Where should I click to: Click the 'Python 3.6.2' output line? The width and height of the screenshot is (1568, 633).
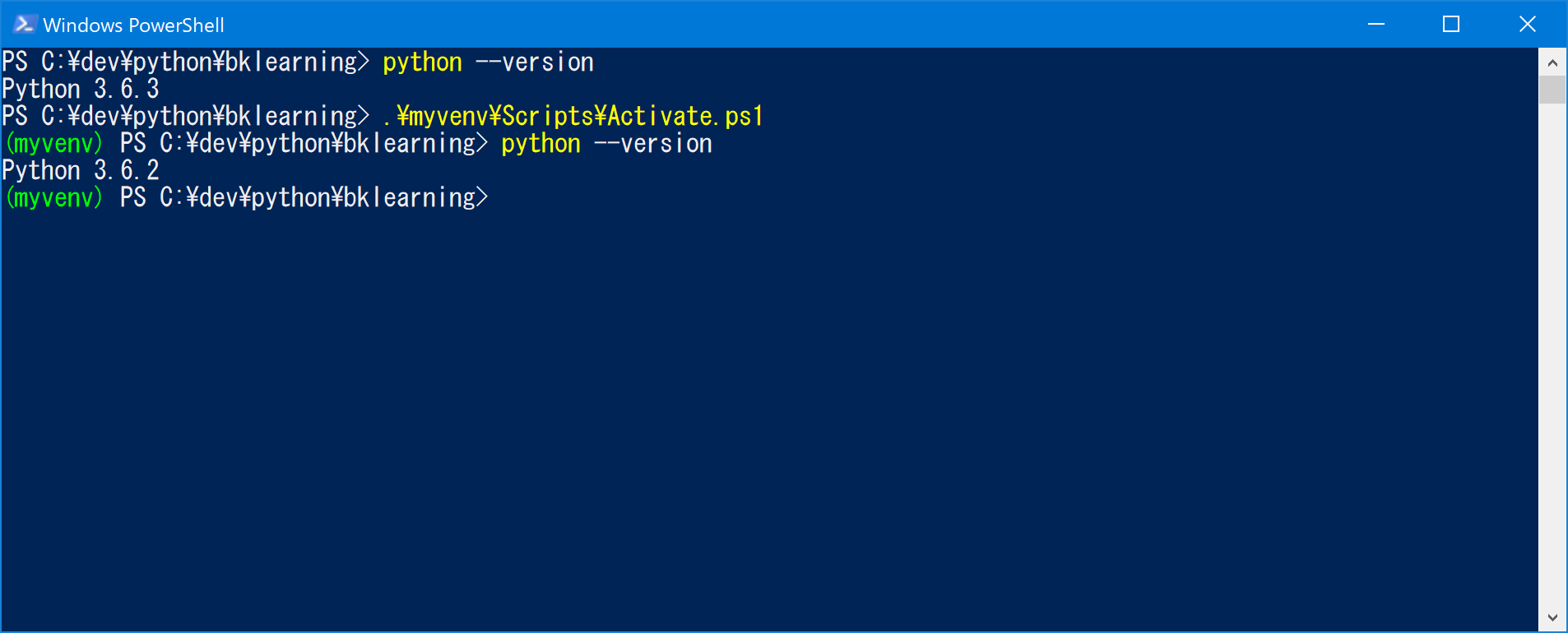tap(80, 170)
